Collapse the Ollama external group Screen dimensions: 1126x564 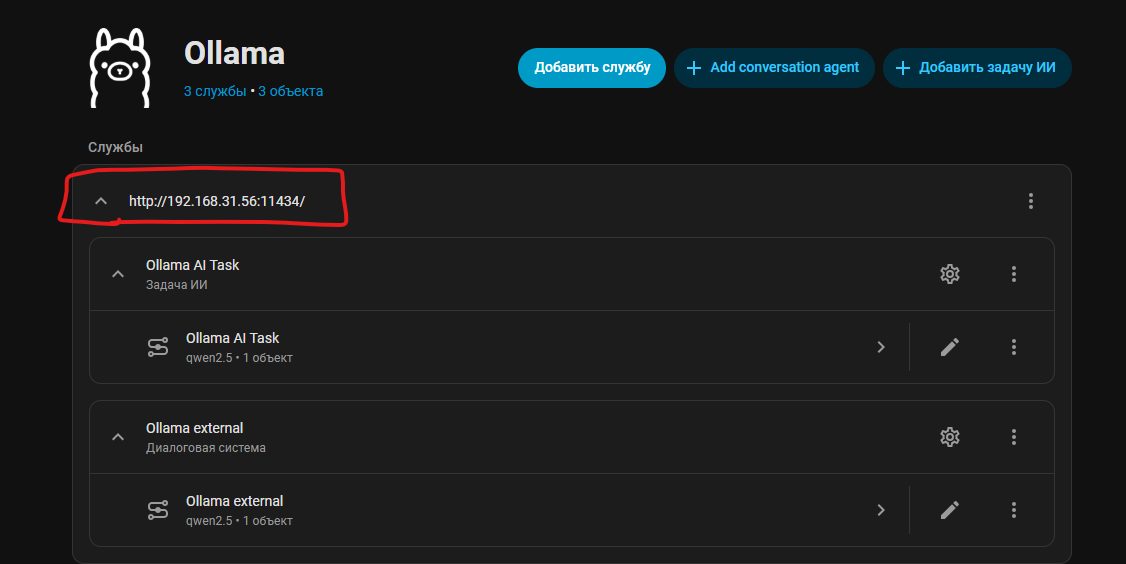(x=118, y=437)
